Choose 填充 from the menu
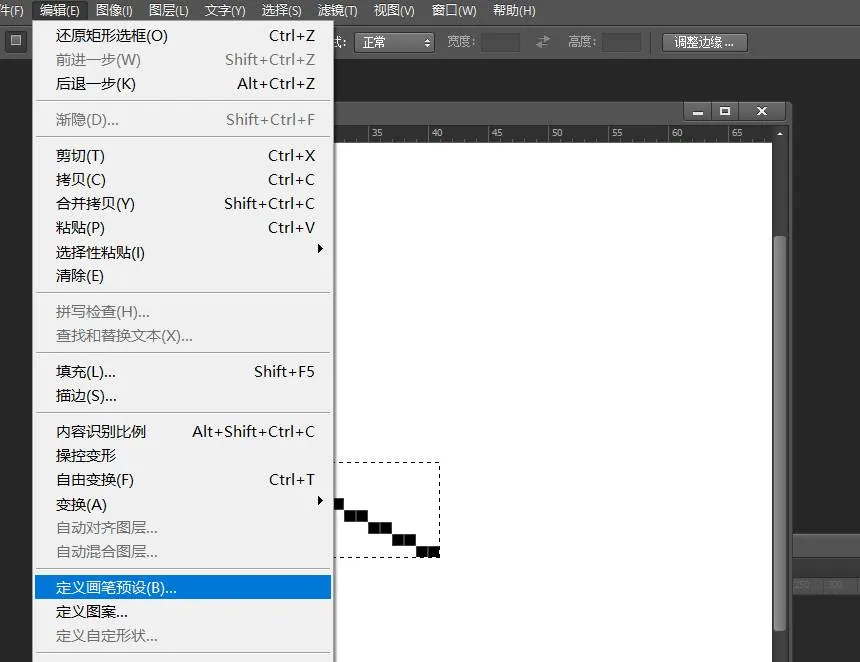The height and width of the screenshot is (662, 860). [183, 372]
